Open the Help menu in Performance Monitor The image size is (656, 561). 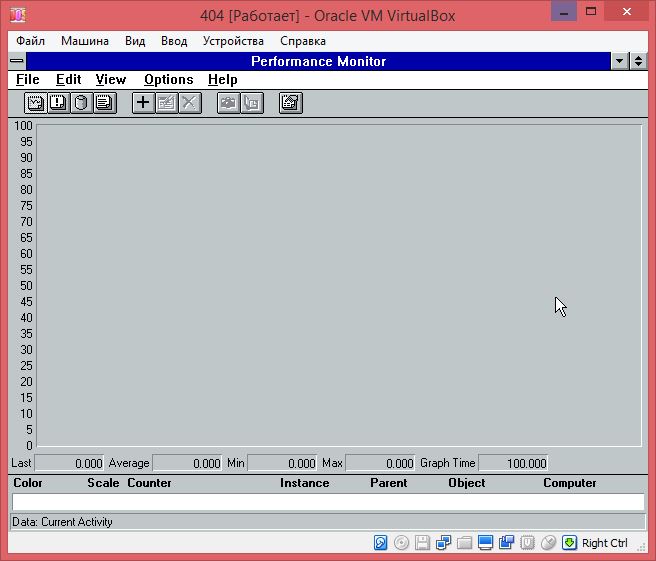(x=223, y=79)
